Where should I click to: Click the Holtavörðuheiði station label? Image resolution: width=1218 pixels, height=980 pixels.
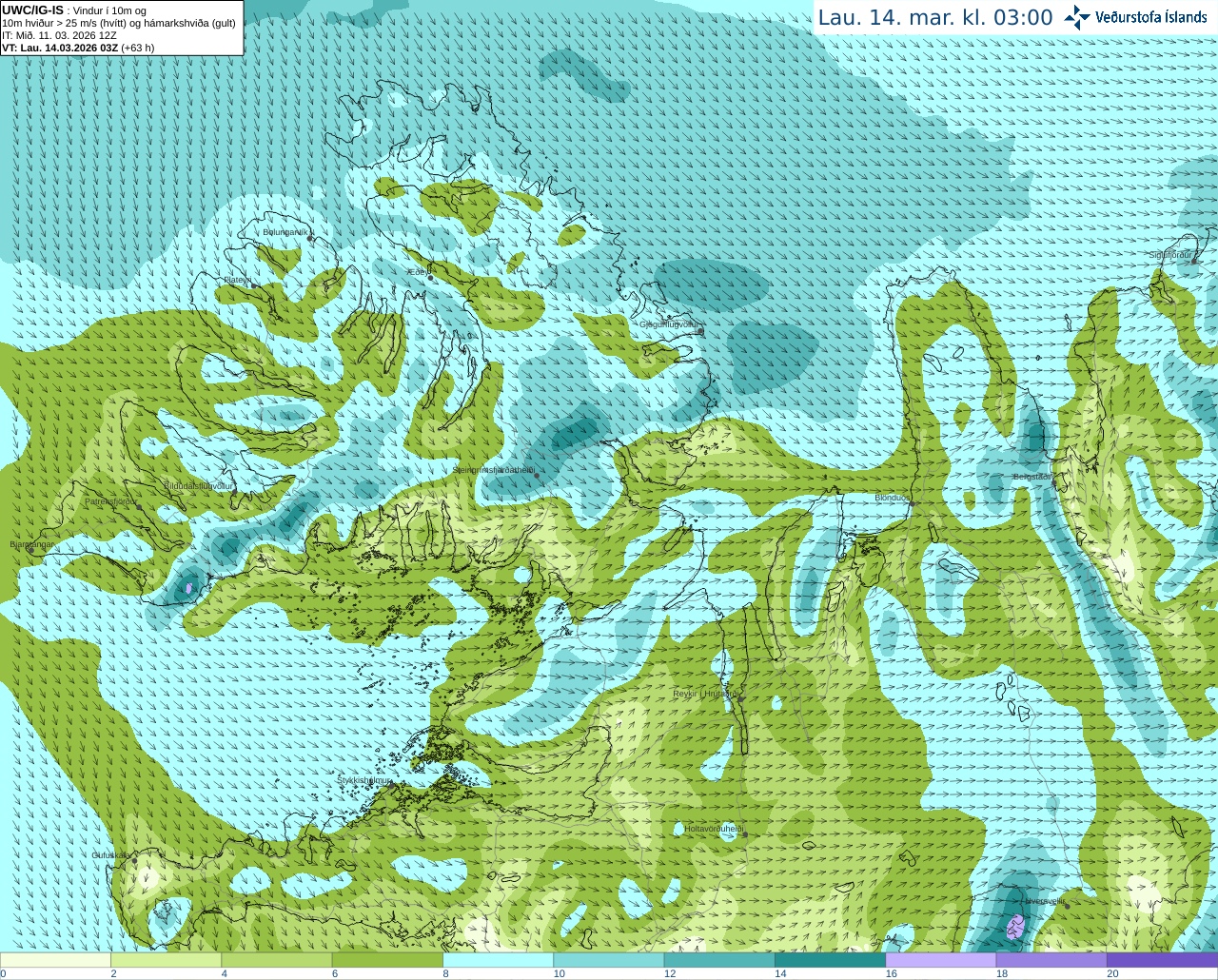pyautogui.click(x=714, y=829)
